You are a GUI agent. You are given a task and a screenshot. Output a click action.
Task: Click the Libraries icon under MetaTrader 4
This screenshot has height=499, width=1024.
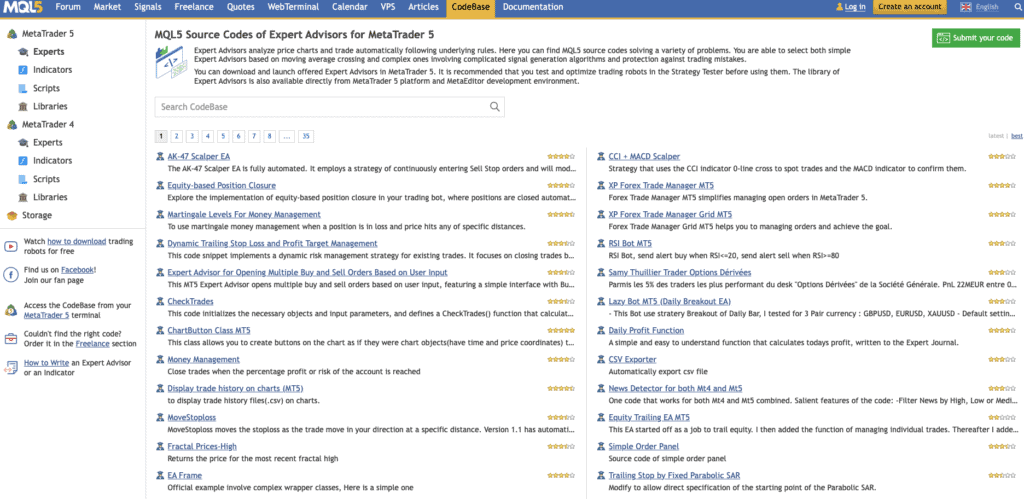[24, 197]
